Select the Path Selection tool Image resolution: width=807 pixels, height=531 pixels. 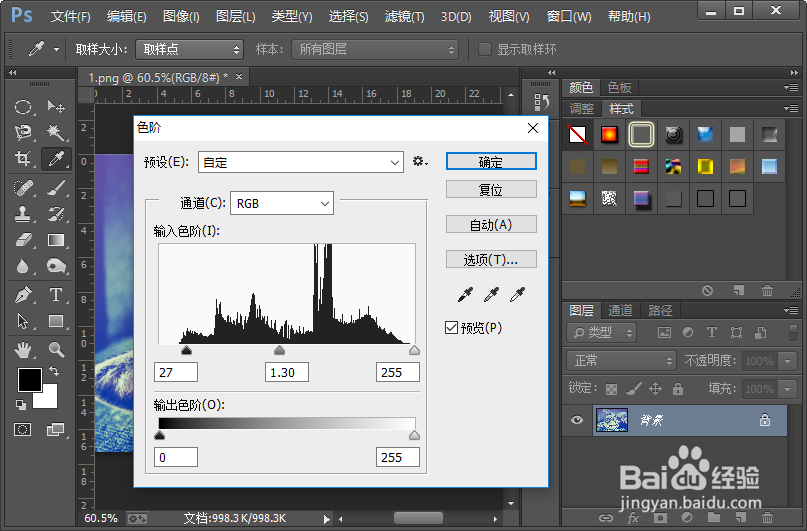pos(23,321)
